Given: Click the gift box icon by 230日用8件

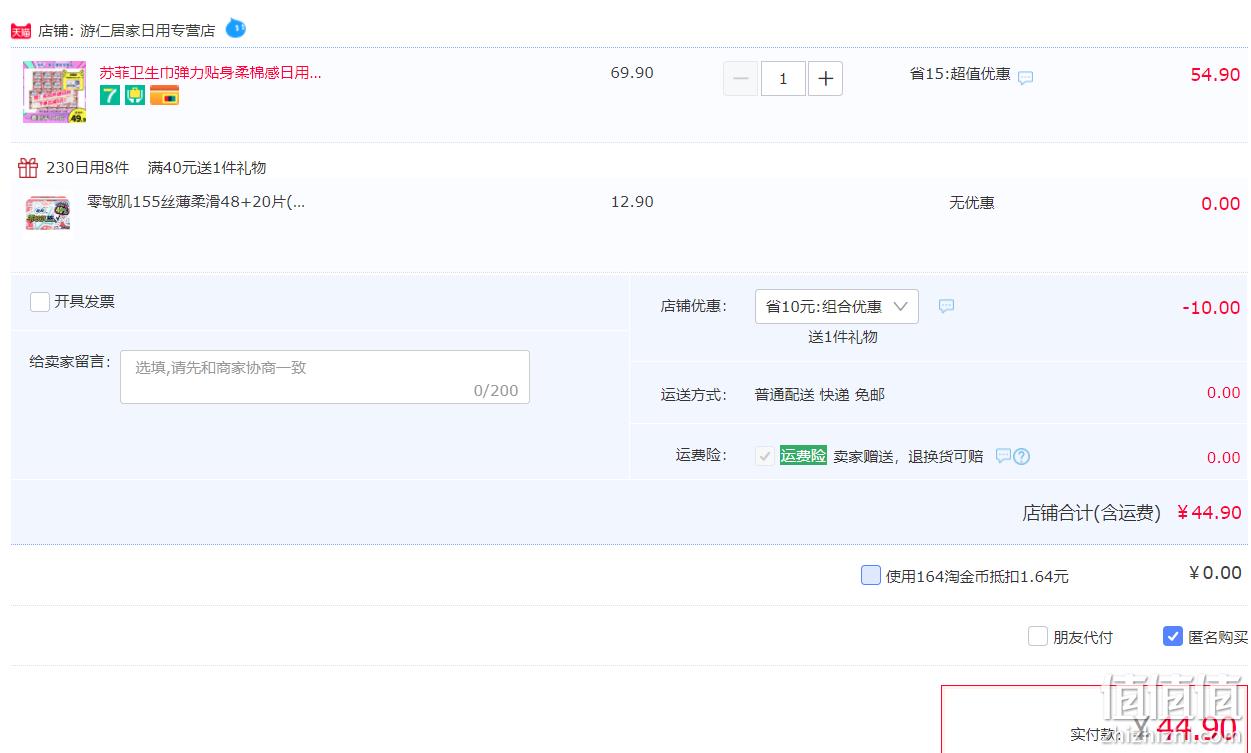Looking at the screenshot, I should point(28,167).
